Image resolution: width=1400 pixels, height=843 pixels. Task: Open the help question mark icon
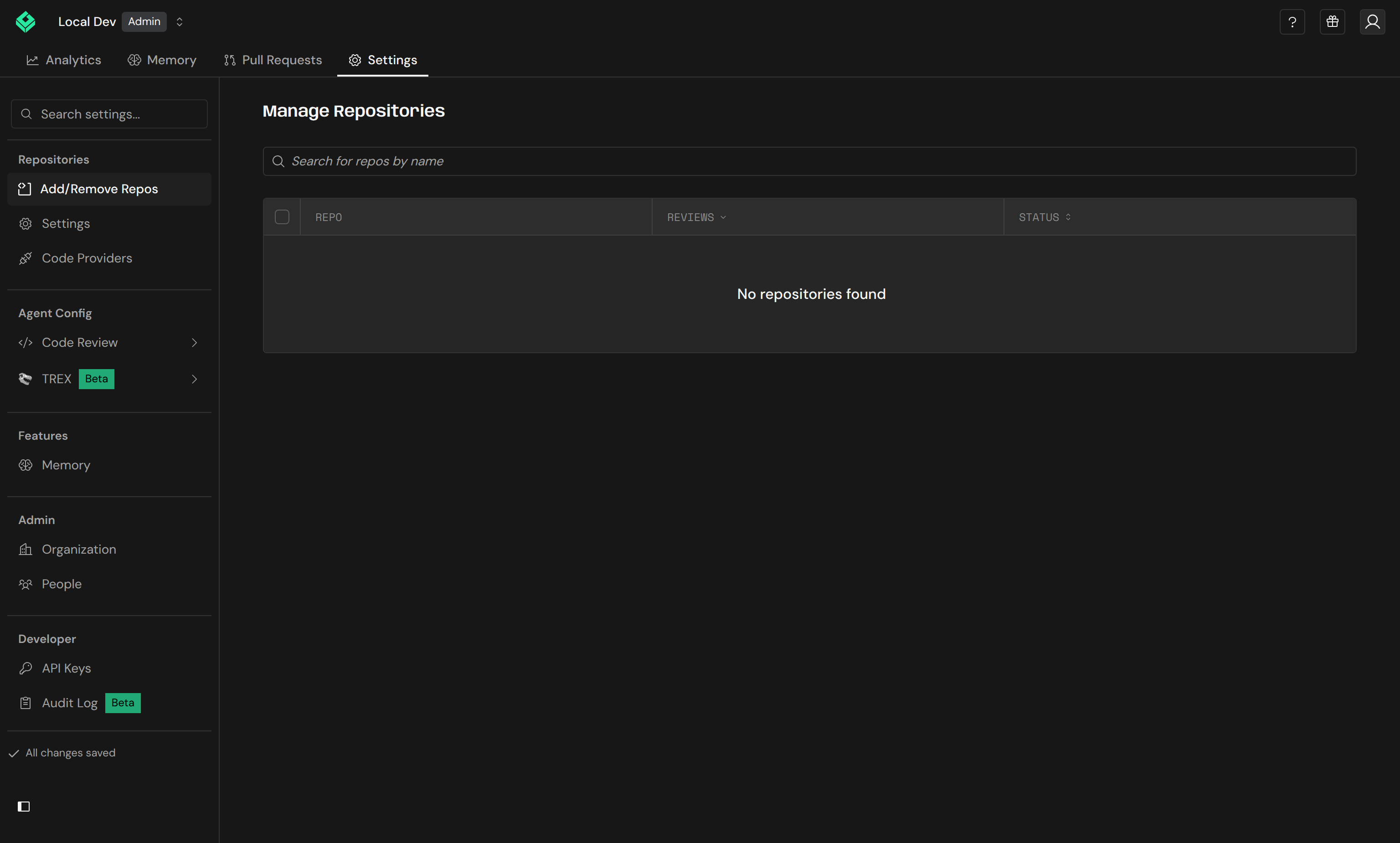pos(1292,21)
